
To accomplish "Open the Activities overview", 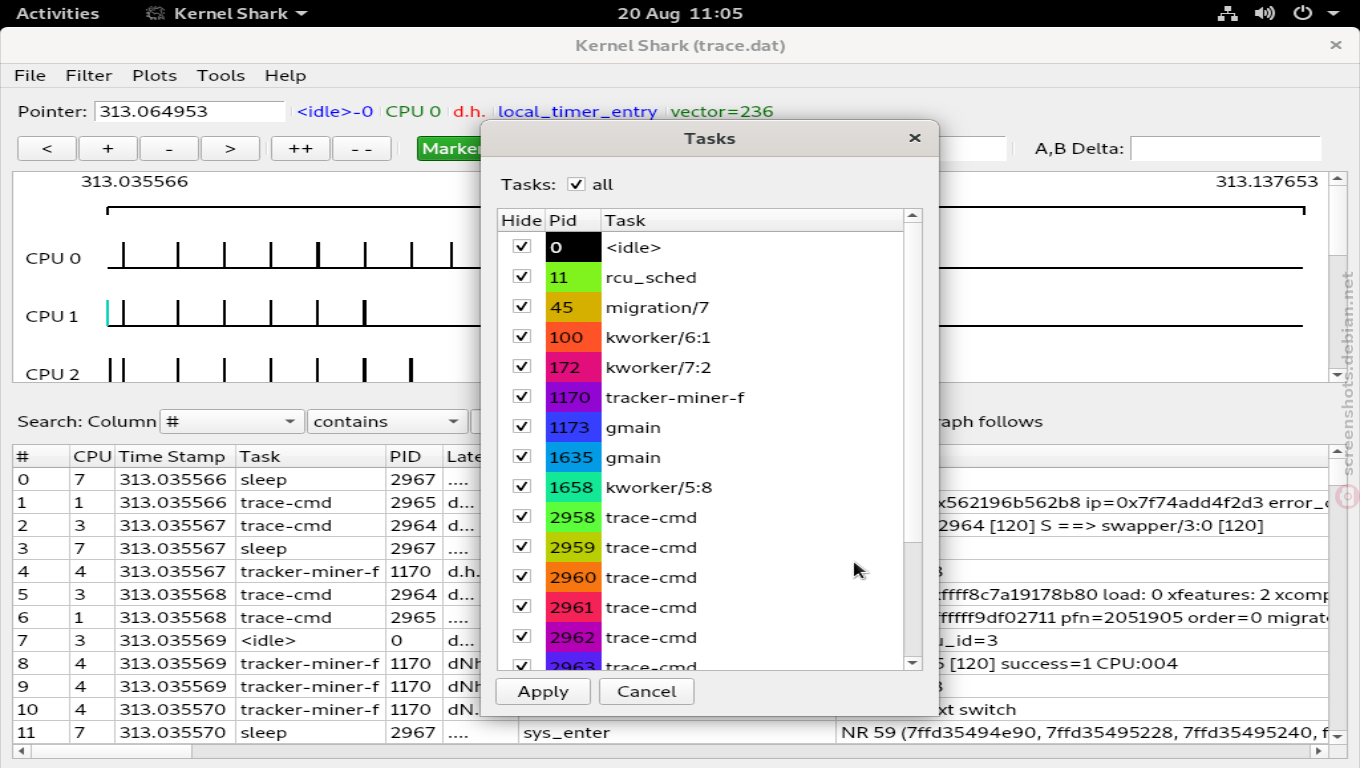I will tap(57, 13).
